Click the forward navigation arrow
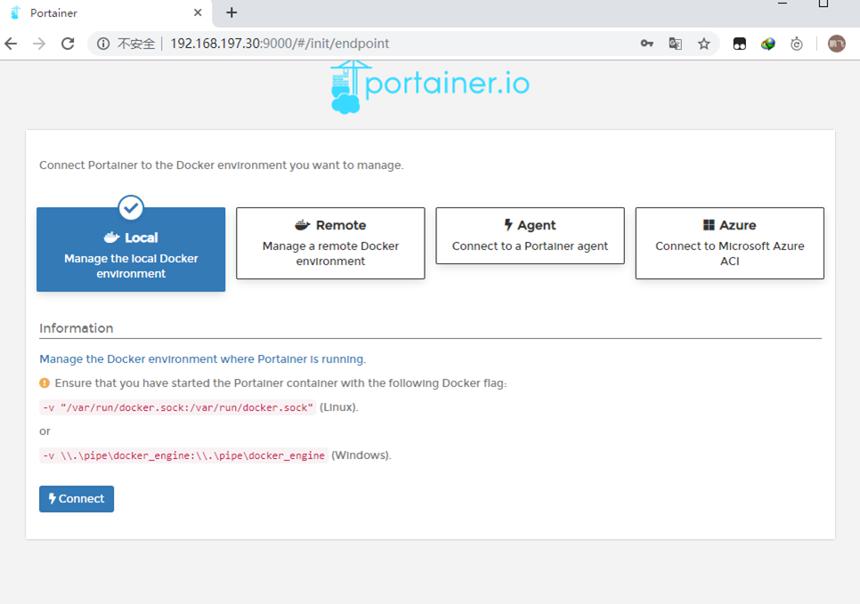This screenshot has height=604, width=860. coord(39,43)
